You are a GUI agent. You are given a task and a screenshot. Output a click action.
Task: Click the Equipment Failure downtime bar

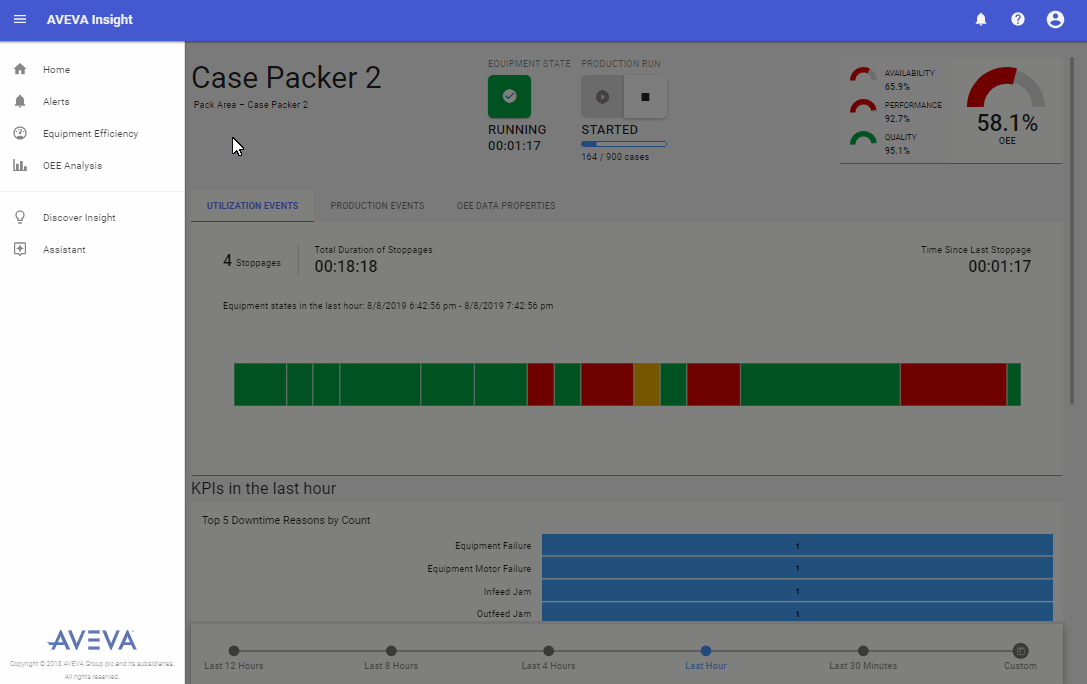click(x=797, y=545)
